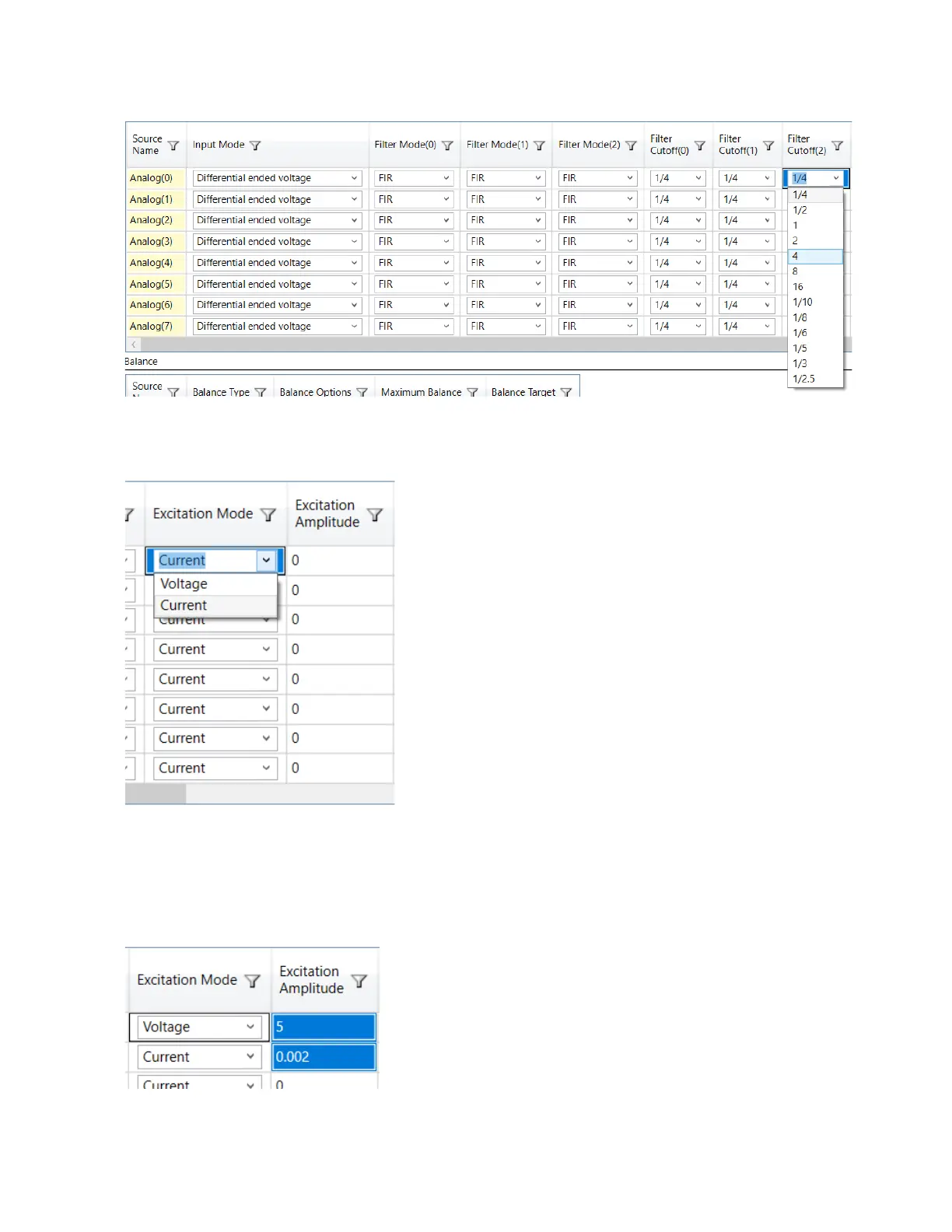Choose 4 in the cutoff dropdown list
The height and width of the screenshot is (1232, 952).
pos(815,256)
